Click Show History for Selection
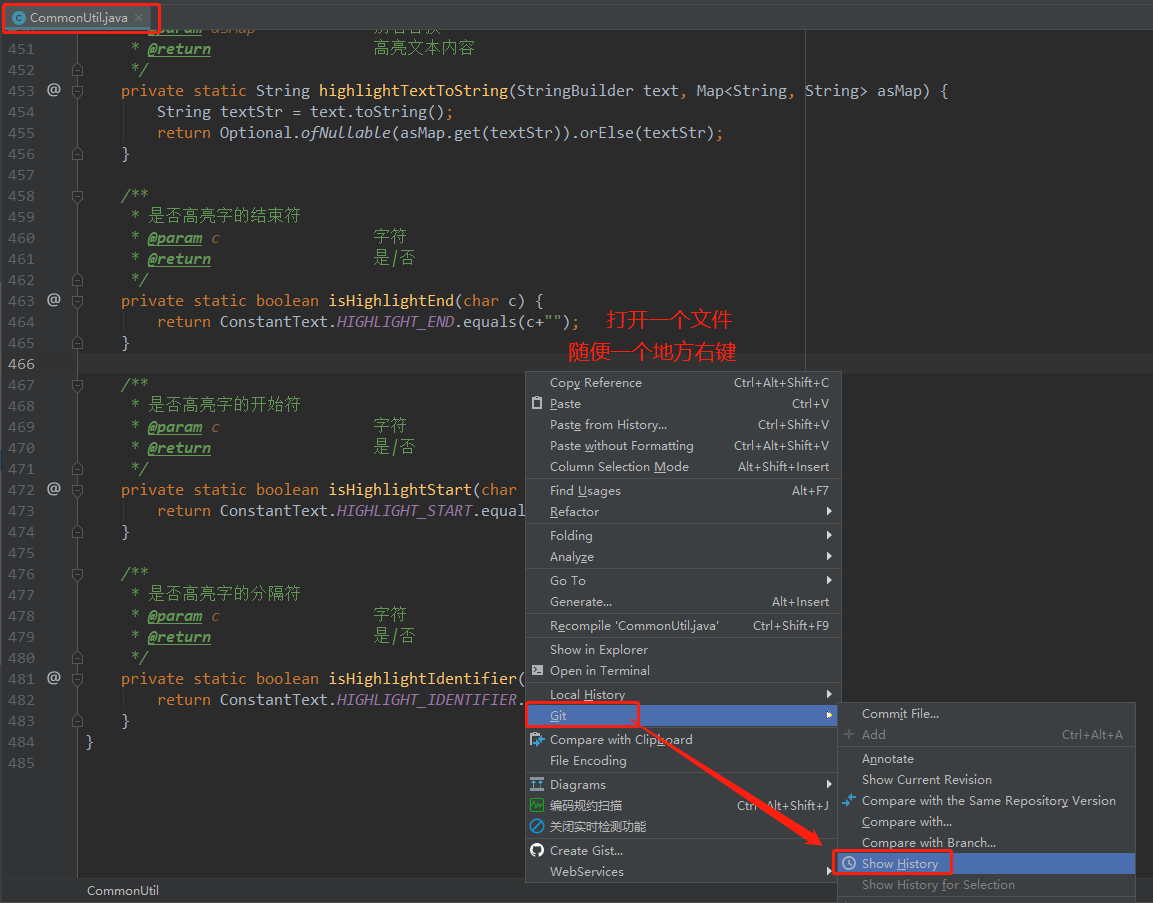Viewport: 1153px width, 903px height. pyautogui.click(x=987, y=885)
